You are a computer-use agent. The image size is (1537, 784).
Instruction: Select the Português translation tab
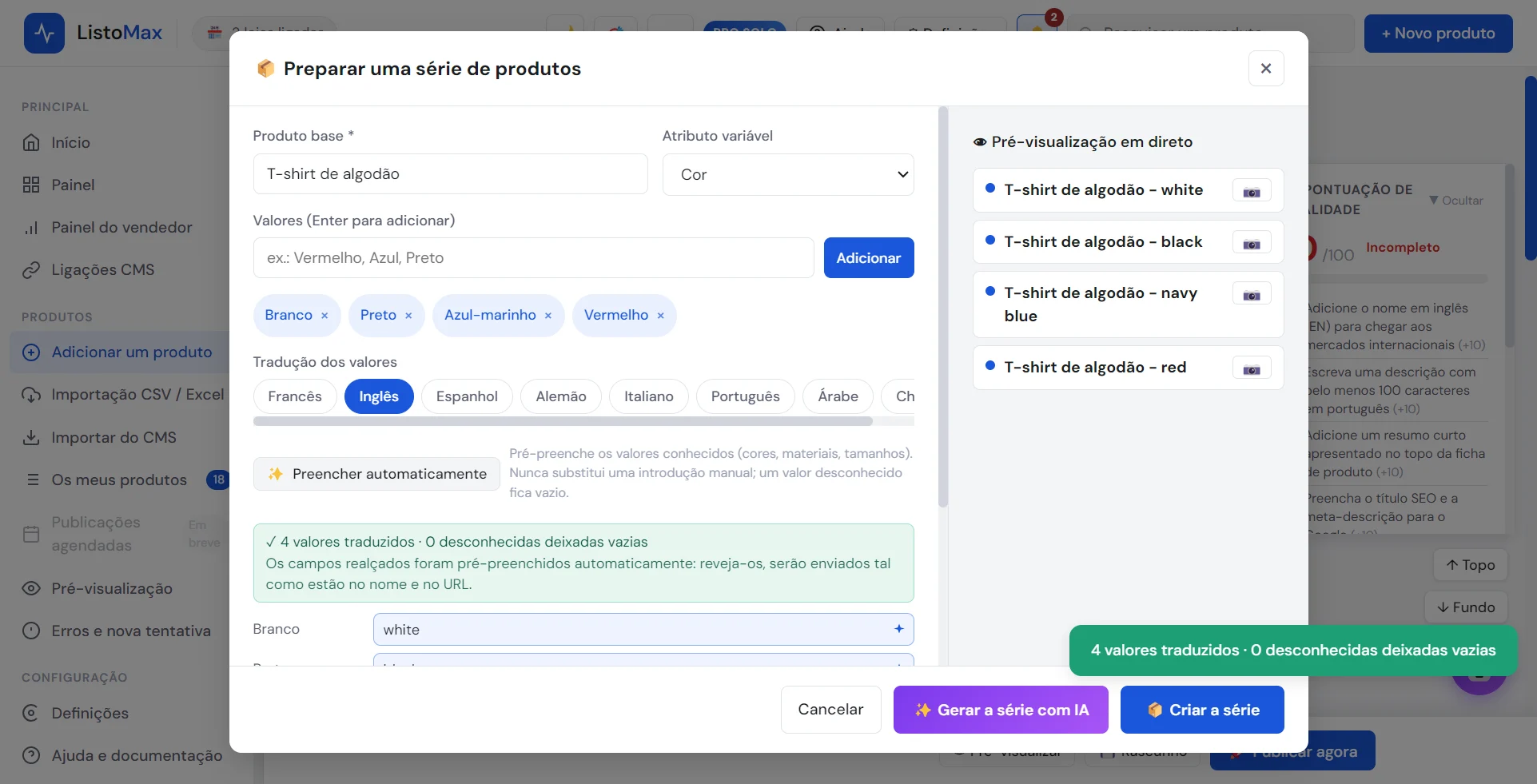[746, 396]
